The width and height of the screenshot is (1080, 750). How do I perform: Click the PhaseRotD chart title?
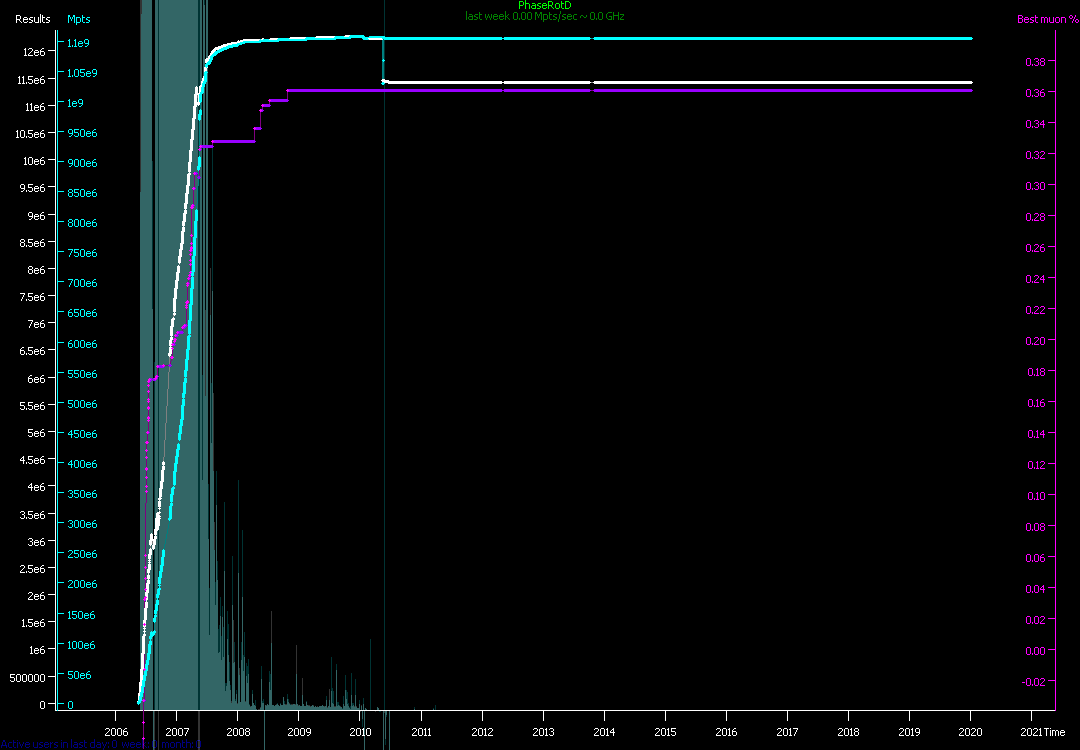pos(544,6)
